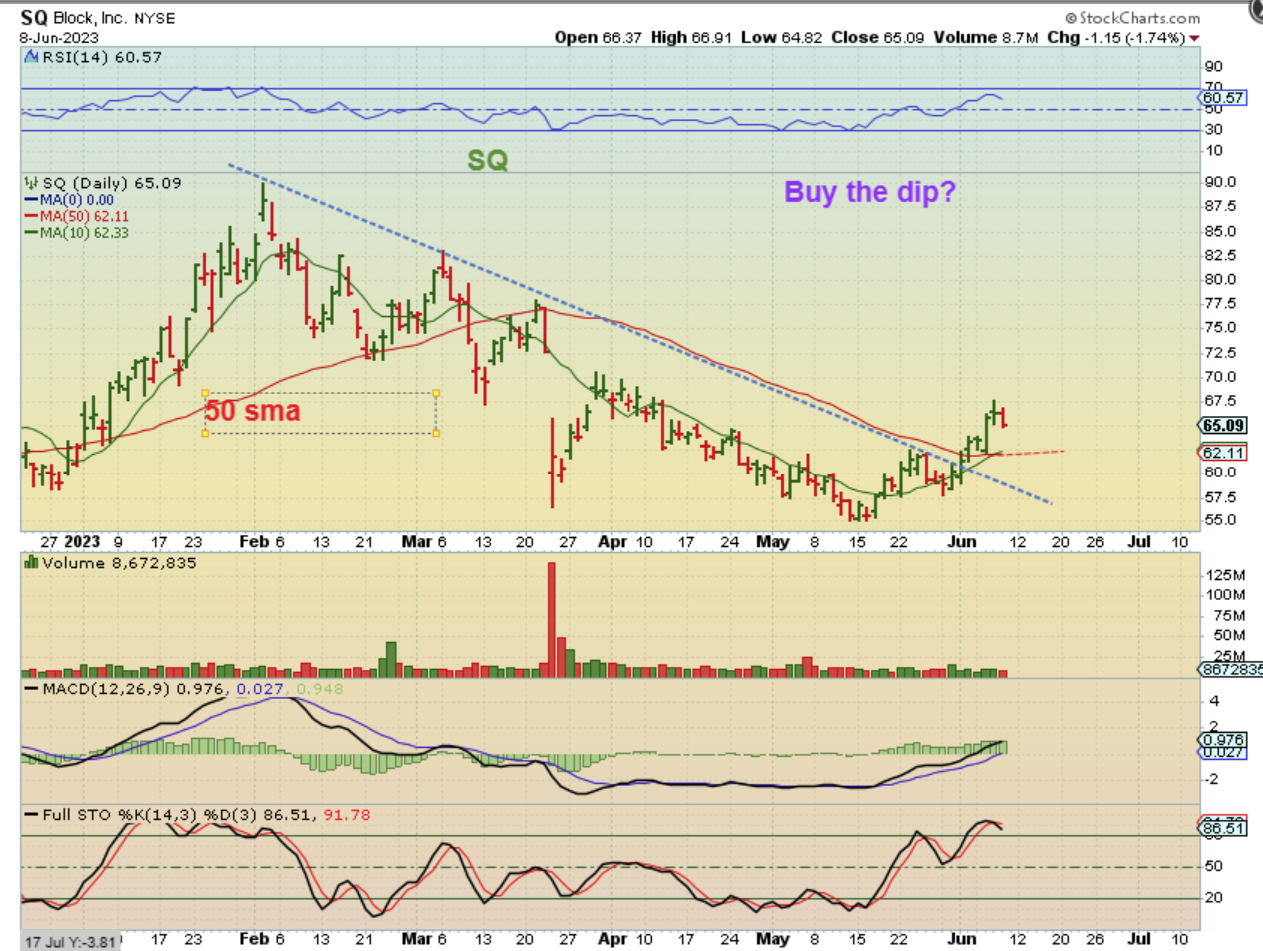
Task: Click the 2023 year label on date axis
Action: click(x=81, y=540)
